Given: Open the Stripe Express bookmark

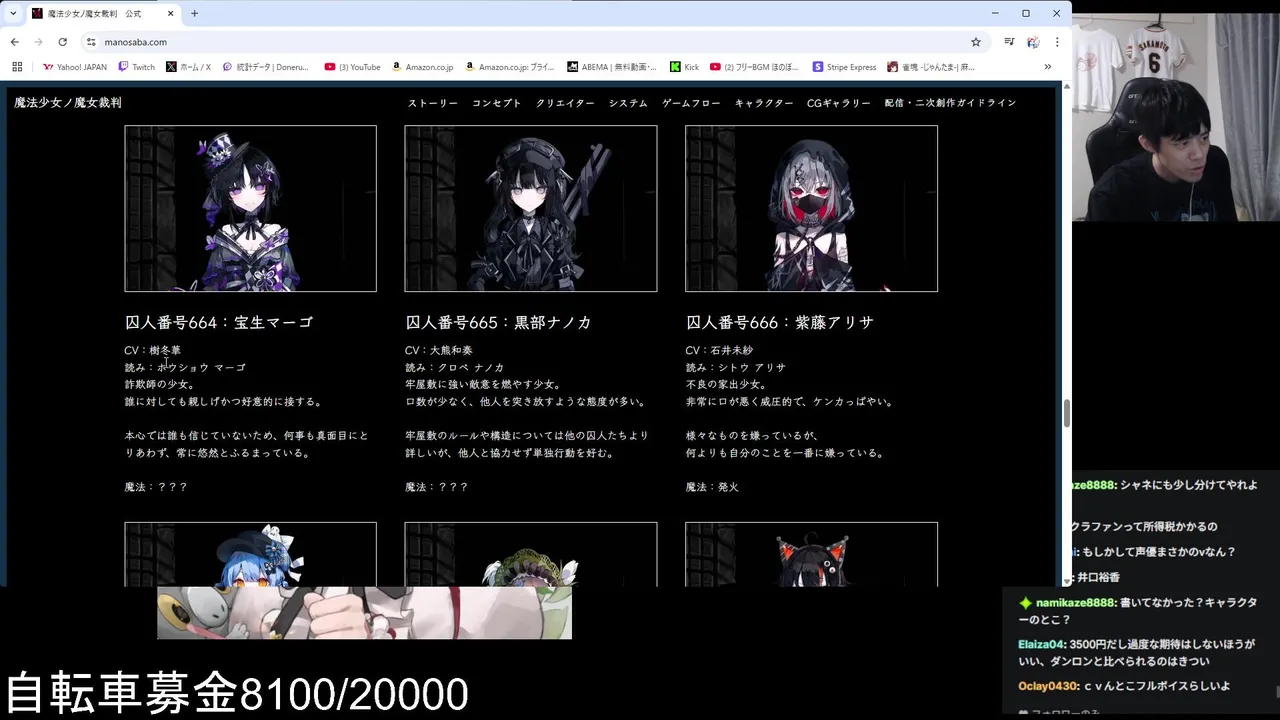Looking at the screenshot, I should (845, 67).
